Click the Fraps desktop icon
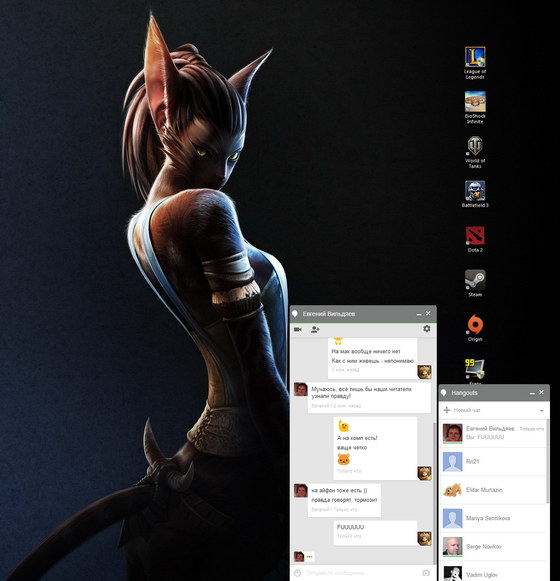Image resolution: width=560 pixels, height=581 pixels. (x=475, y=372)
